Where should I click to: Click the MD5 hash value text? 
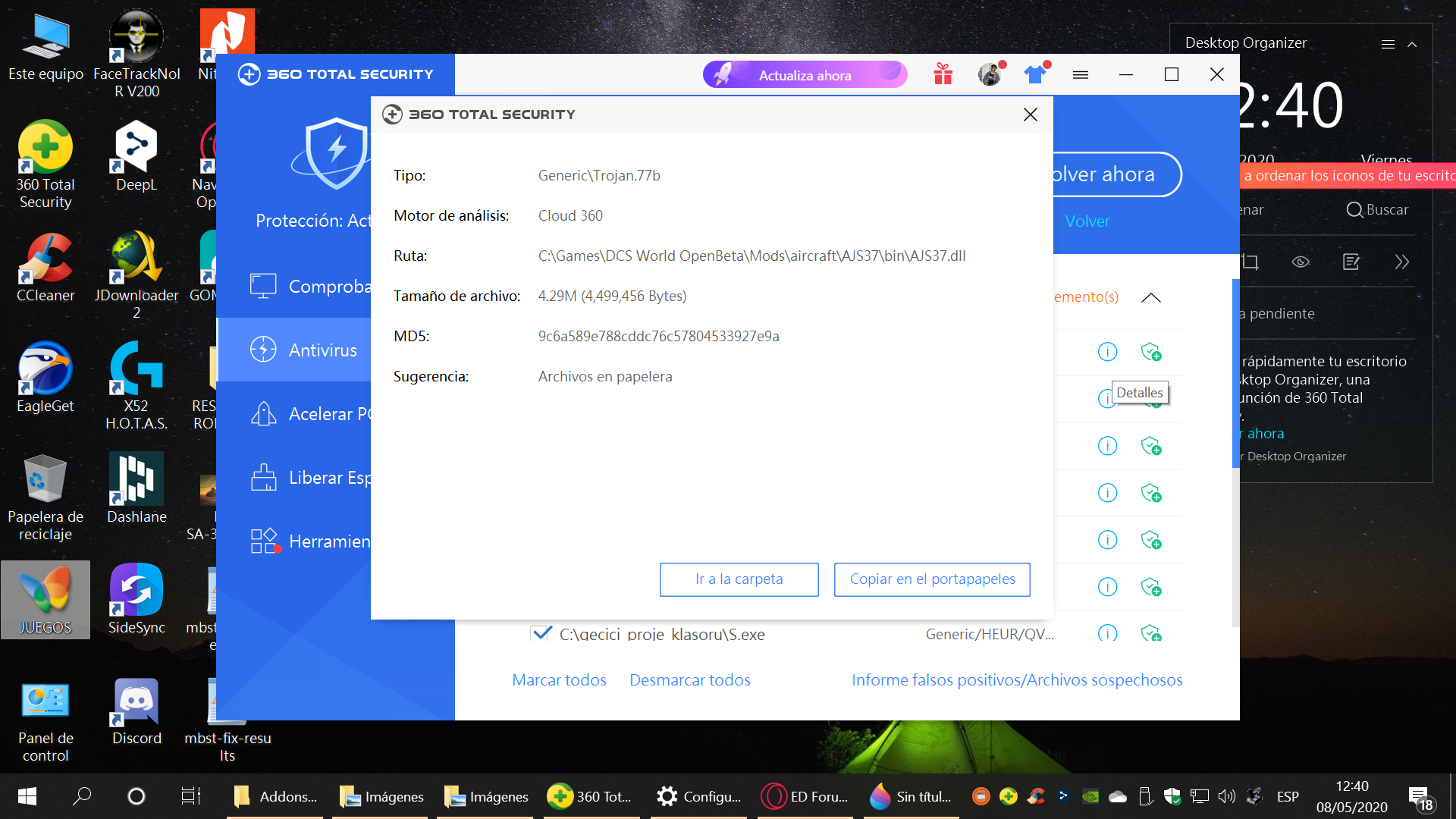(x=658, y=336)
